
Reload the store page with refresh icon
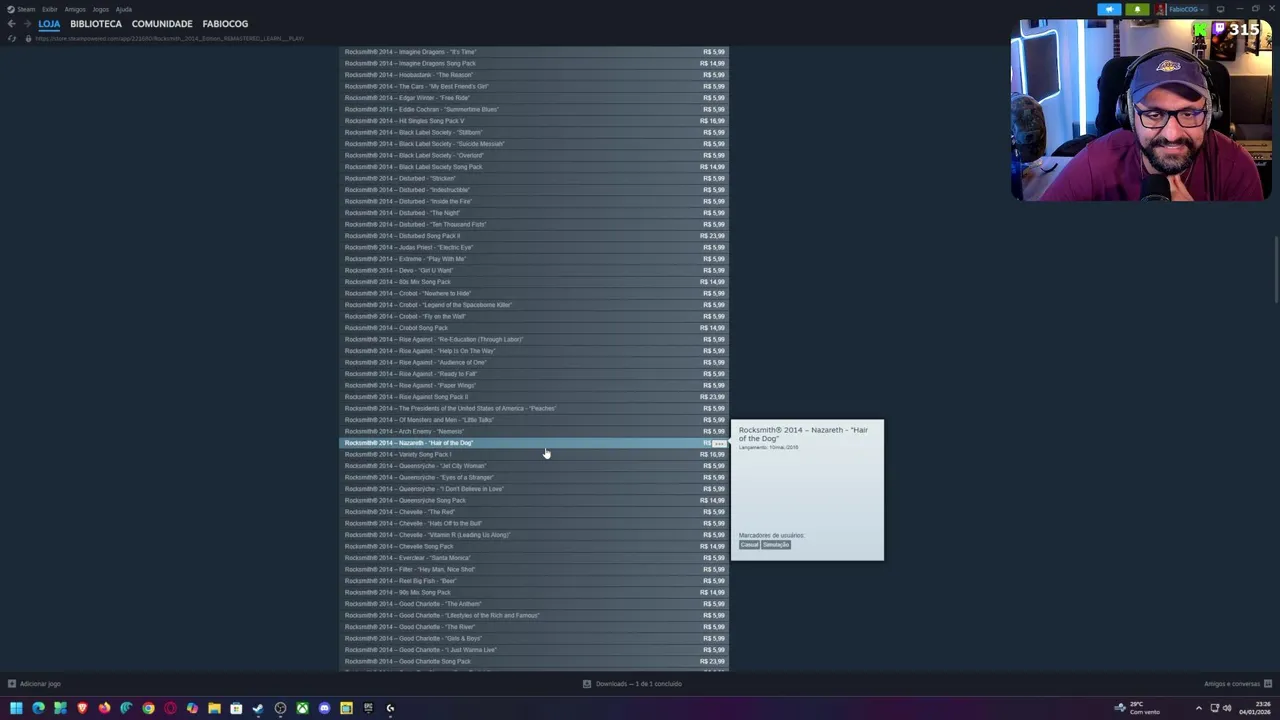point(12,38)
